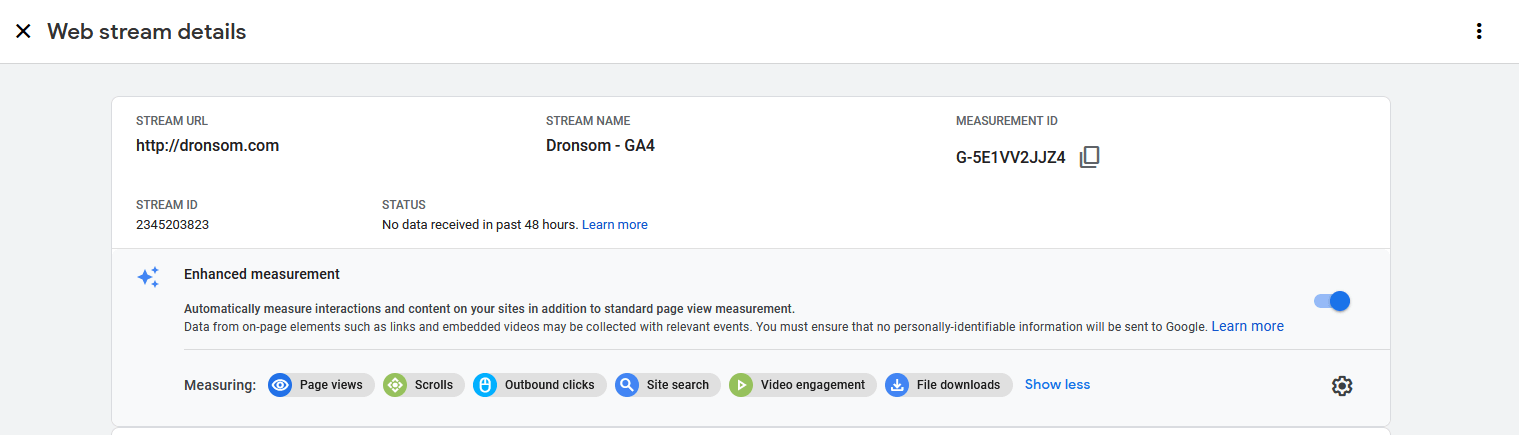Click the Outbound clicks mouse icon
Image resolution: width=1519 pixels, height=435 pixels.
click(x=485, y=385)
